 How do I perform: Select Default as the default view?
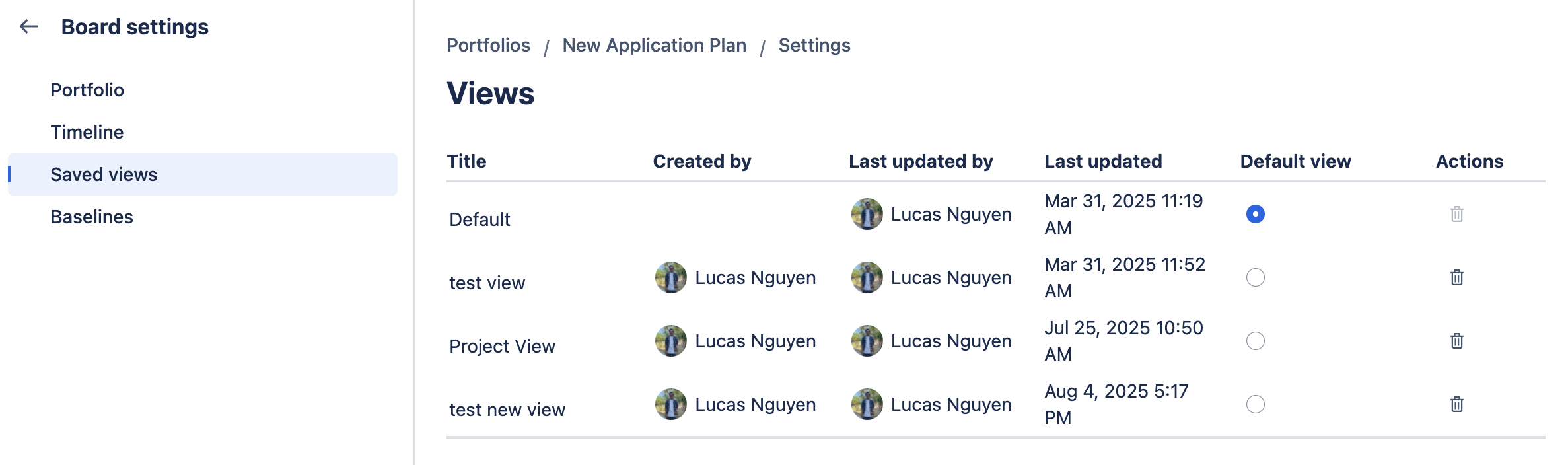point(1255,214)
